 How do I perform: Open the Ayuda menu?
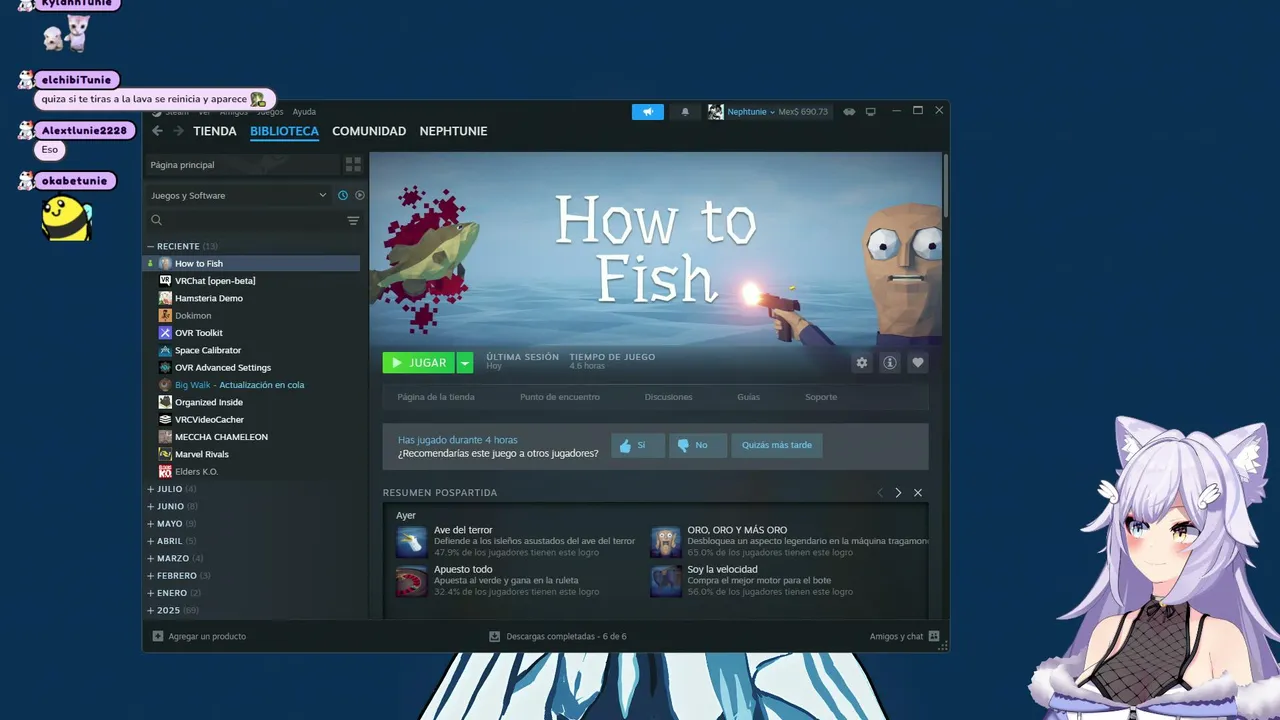(x=304, y=112)
